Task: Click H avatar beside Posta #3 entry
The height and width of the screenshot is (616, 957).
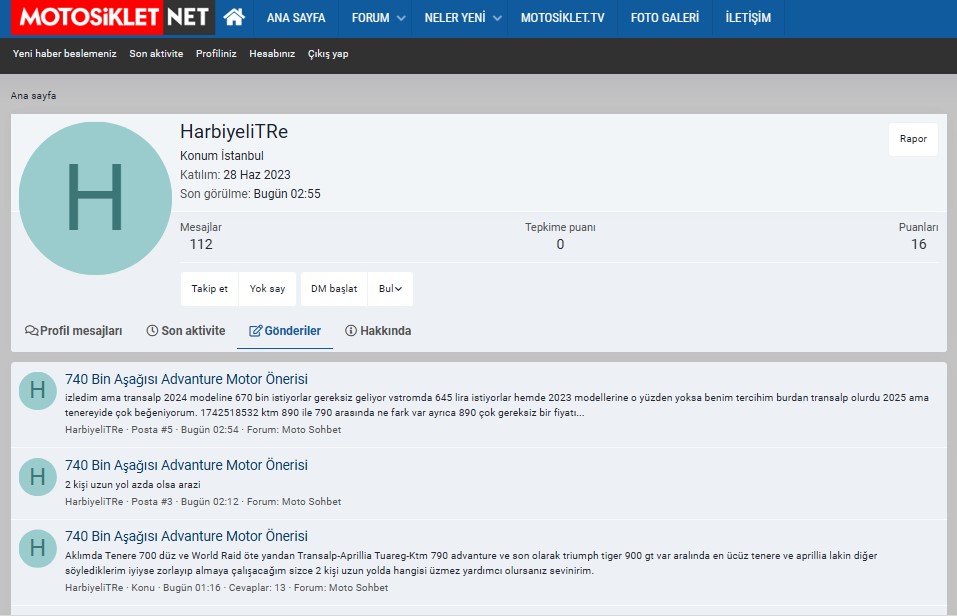Action: pyautogui.click(x=38, y=477)
